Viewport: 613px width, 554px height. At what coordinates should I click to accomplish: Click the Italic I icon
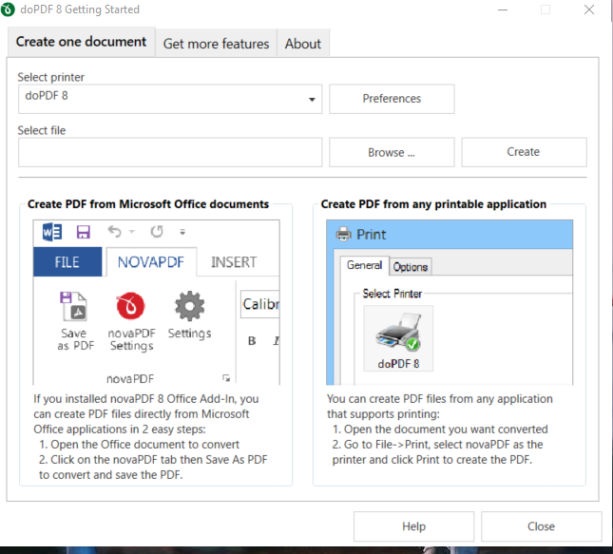coord(276,341)
